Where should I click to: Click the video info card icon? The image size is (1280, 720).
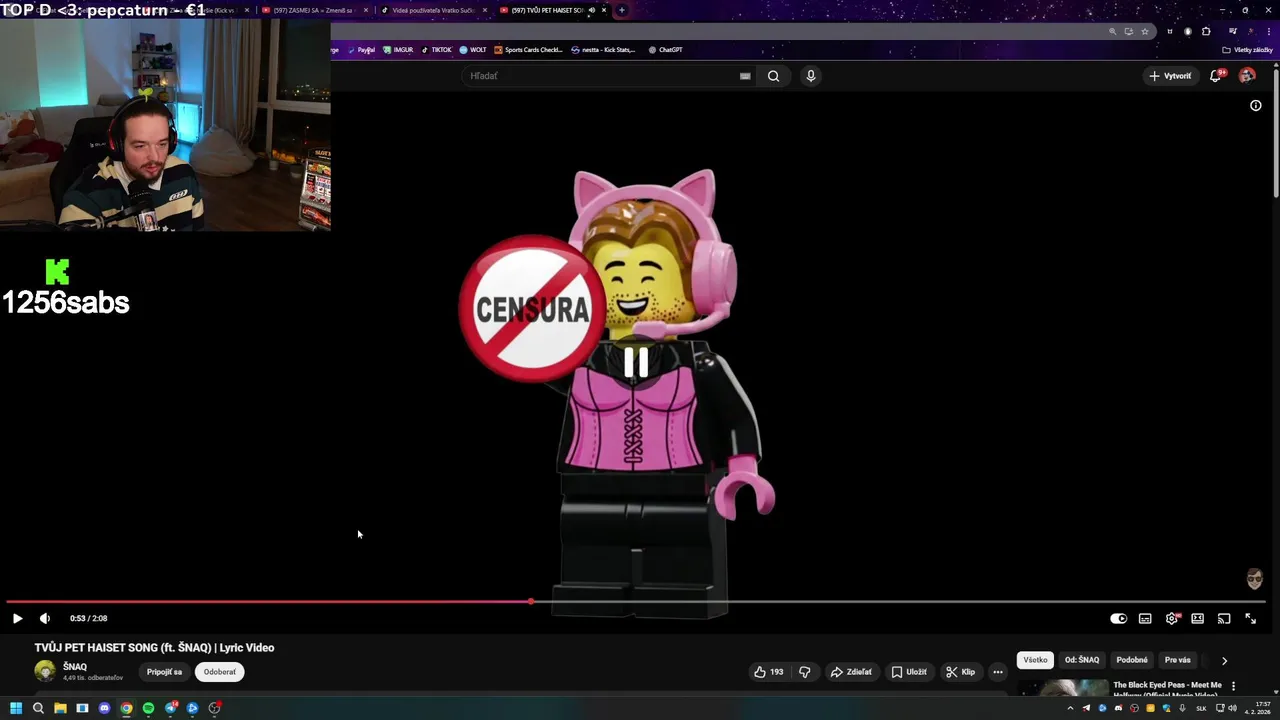(x=1256, y=105)
